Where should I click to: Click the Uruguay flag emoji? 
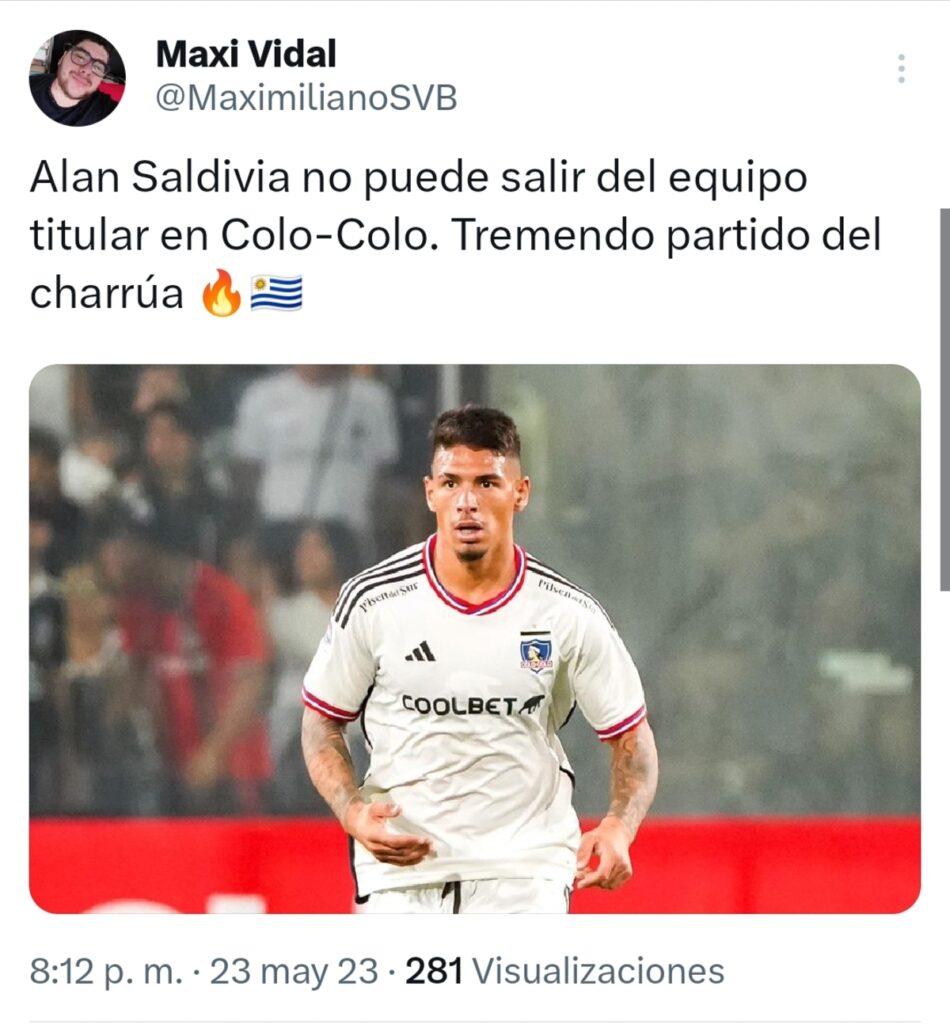277,293
